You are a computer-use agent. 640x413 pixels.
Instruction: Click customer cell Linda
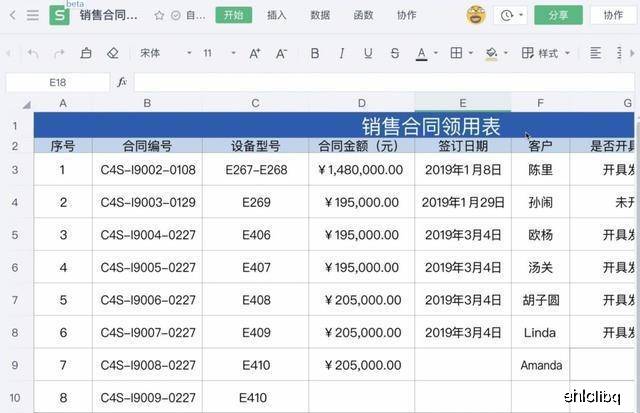pyautogui.click(x=540, y=333)
